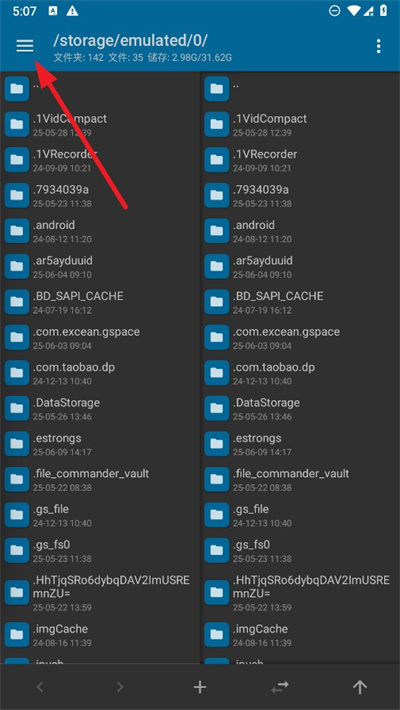Screen dimensions: 400x710
Task: Tap the up arrow to go to parent
Action: tap(360, 687)
